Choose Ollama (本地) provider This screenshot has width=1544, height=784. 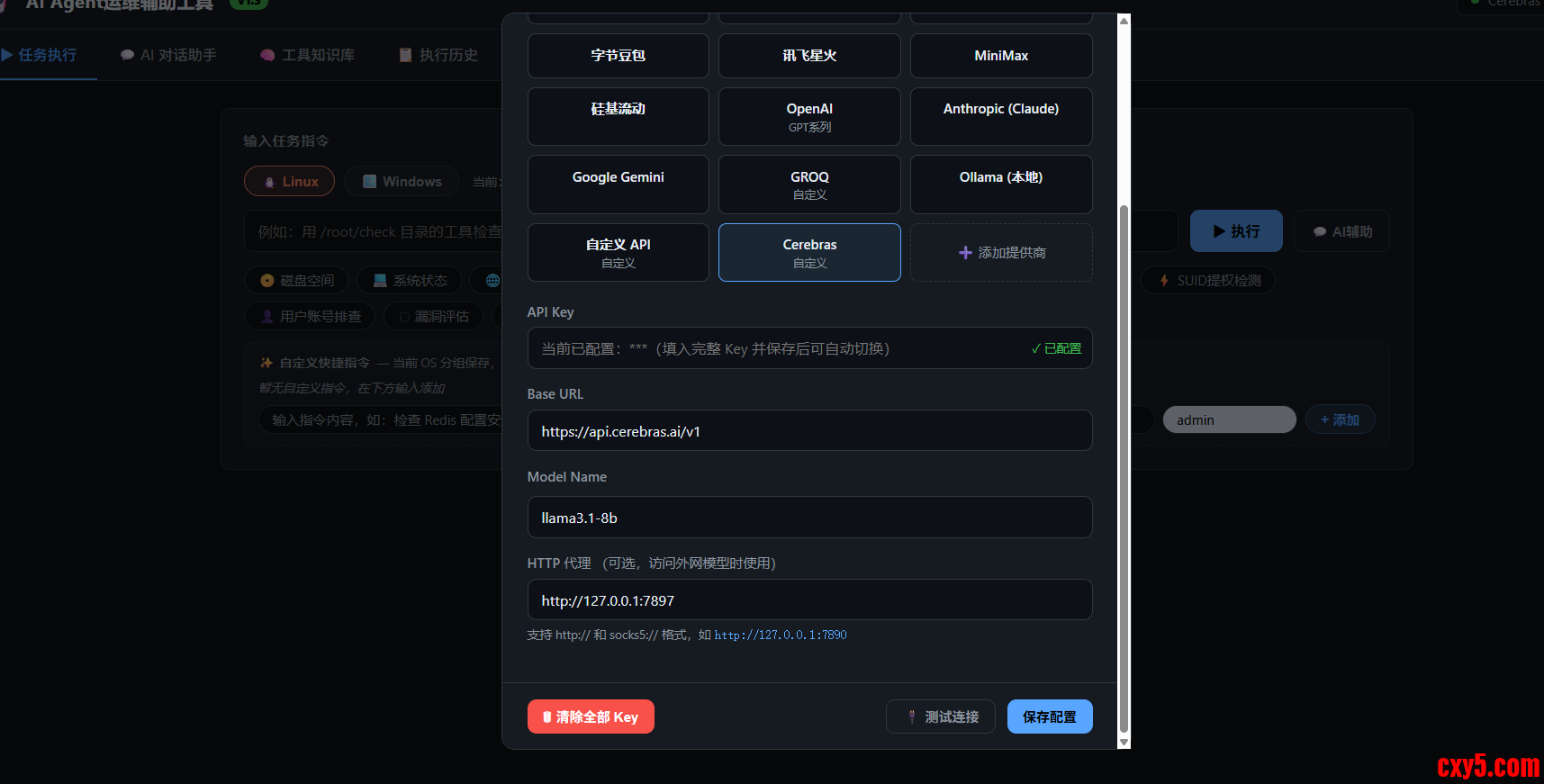click(x=1001, y=185)
